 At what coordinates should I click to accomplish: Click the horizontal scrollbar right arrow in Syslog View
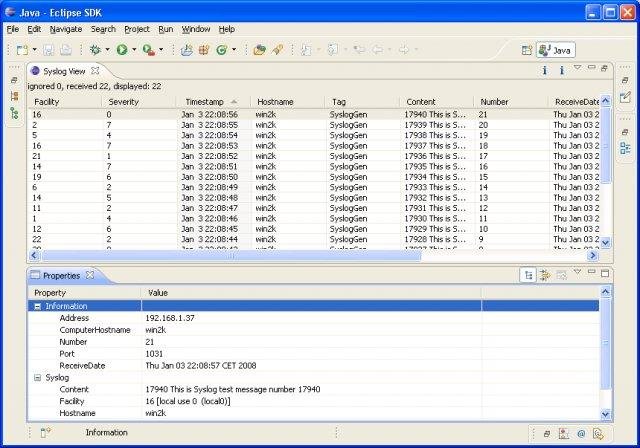click(592, 256)
